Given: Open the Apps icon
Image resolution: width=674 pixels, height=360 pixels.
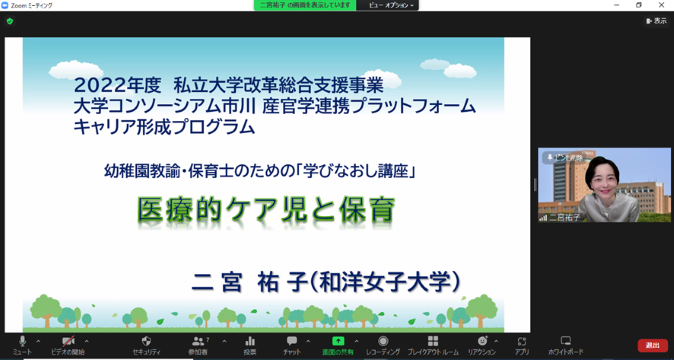Looking at the screenshot, I should click(522, 345).
